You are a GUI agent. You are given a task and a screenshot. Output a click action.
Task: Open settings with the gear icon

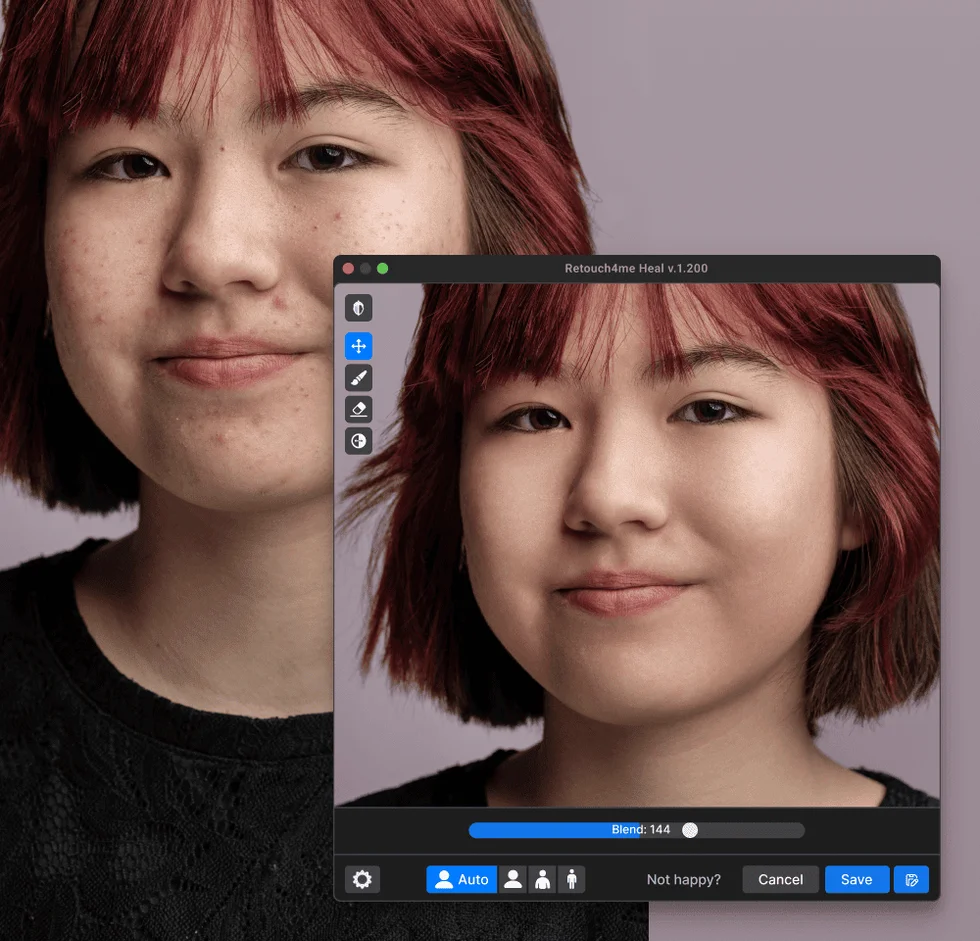coord(362,880)
